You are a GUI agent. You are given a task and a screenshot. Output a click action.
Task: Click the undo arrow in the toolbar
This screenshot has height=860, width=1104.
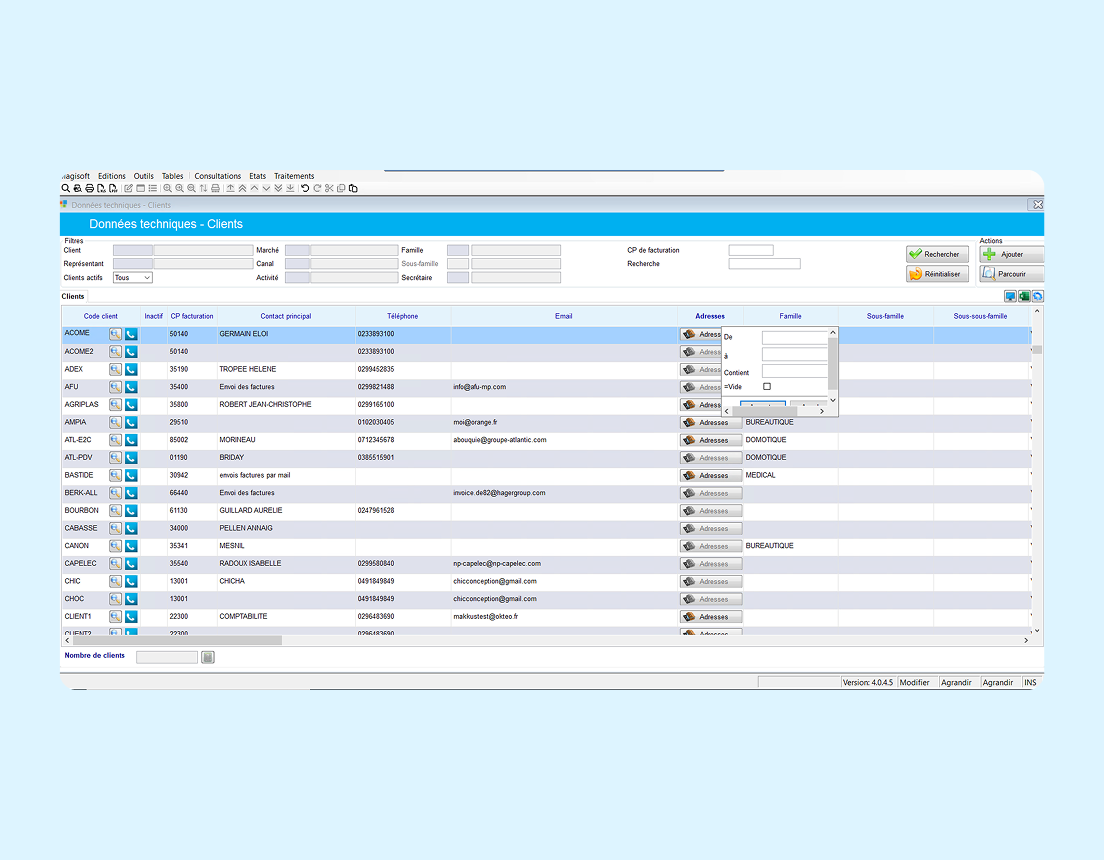click(x=305, y=189)
